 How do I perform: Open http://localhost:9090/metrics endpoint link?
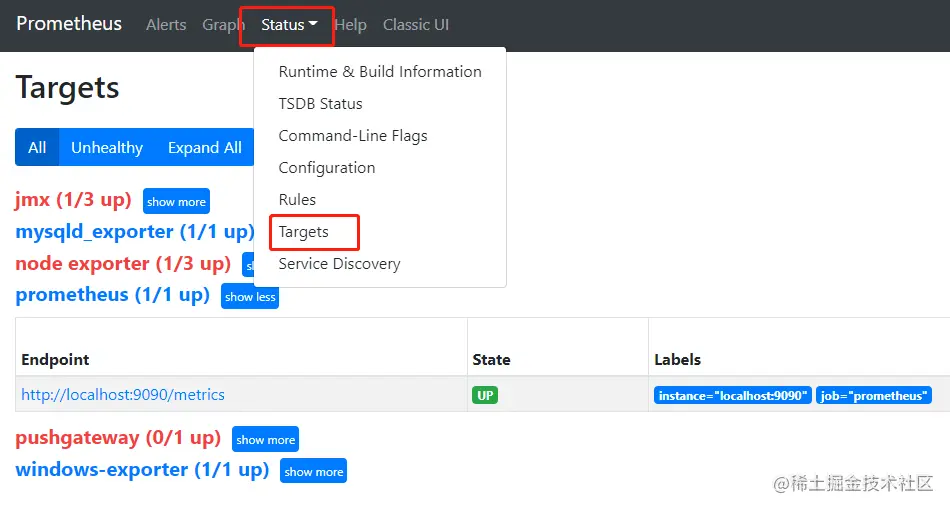(x=123, y=395)
